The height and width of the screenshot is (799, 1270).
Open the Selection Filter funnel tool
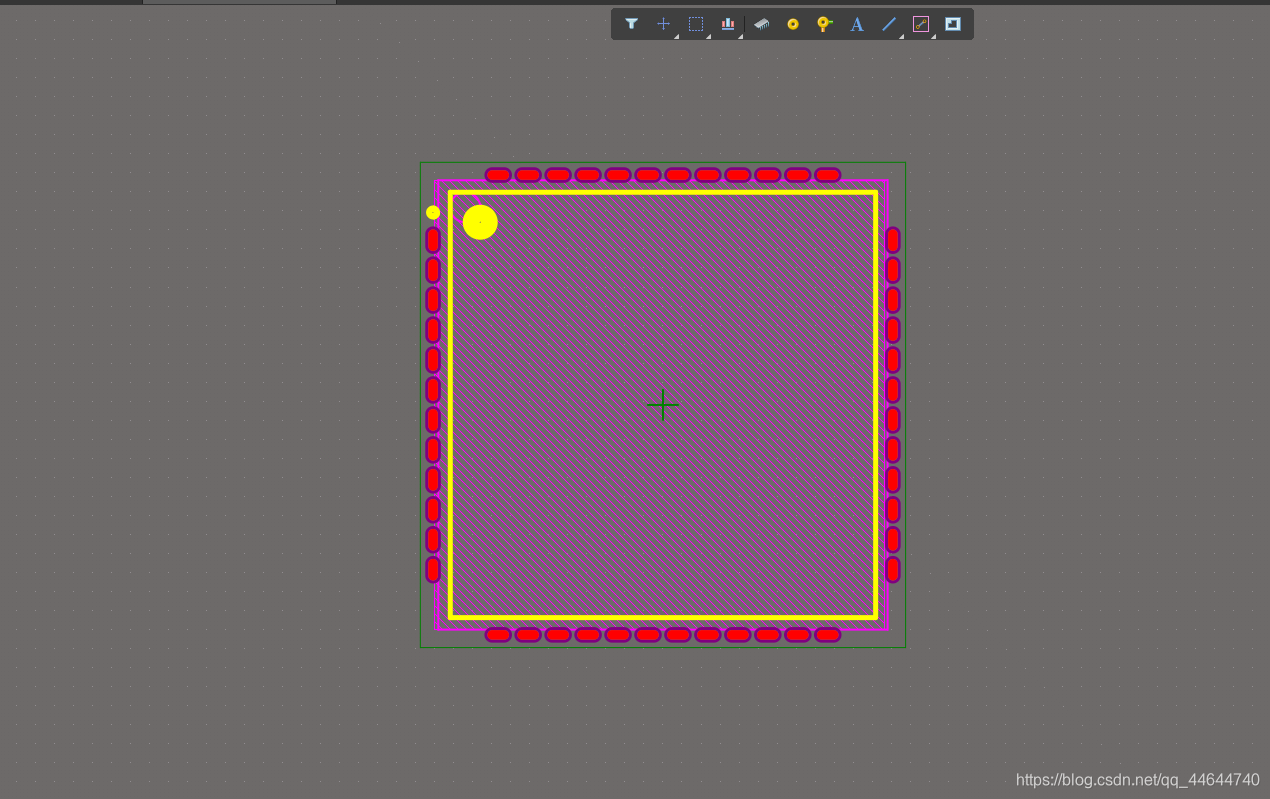click(631, 24)
